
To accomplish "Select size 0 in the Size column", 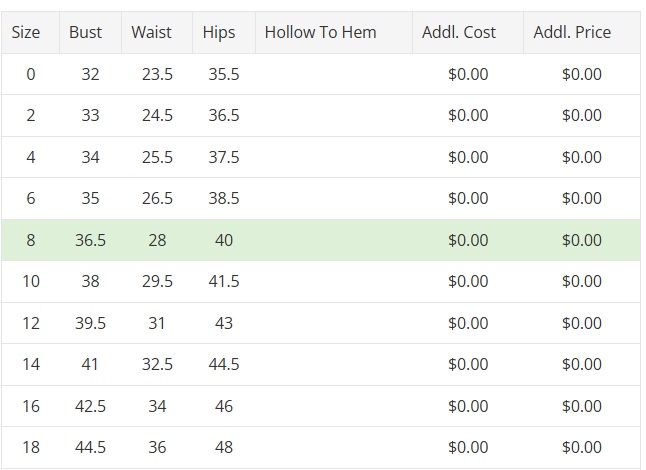I will click(31, 74).
